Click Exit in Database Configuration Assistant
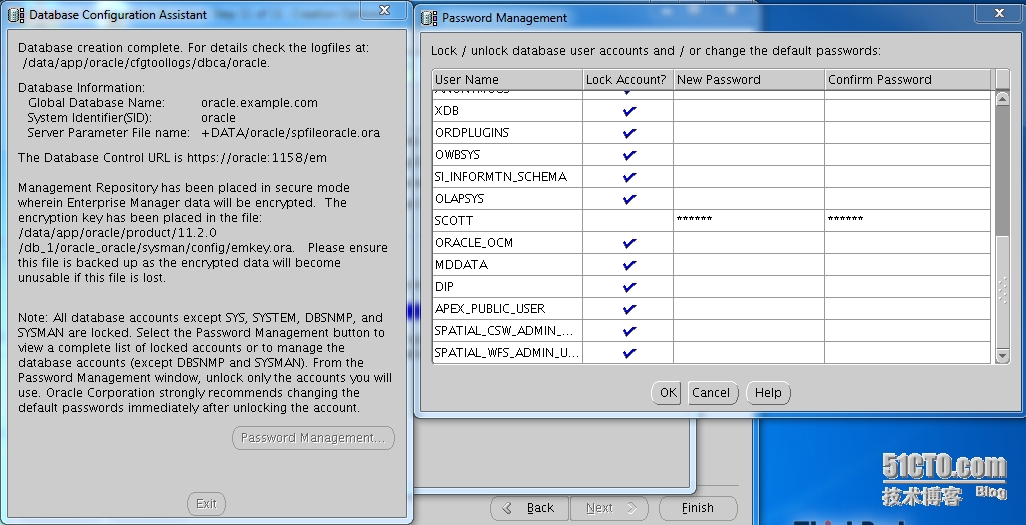This screenshot has height=525, width=1026. 207,503
